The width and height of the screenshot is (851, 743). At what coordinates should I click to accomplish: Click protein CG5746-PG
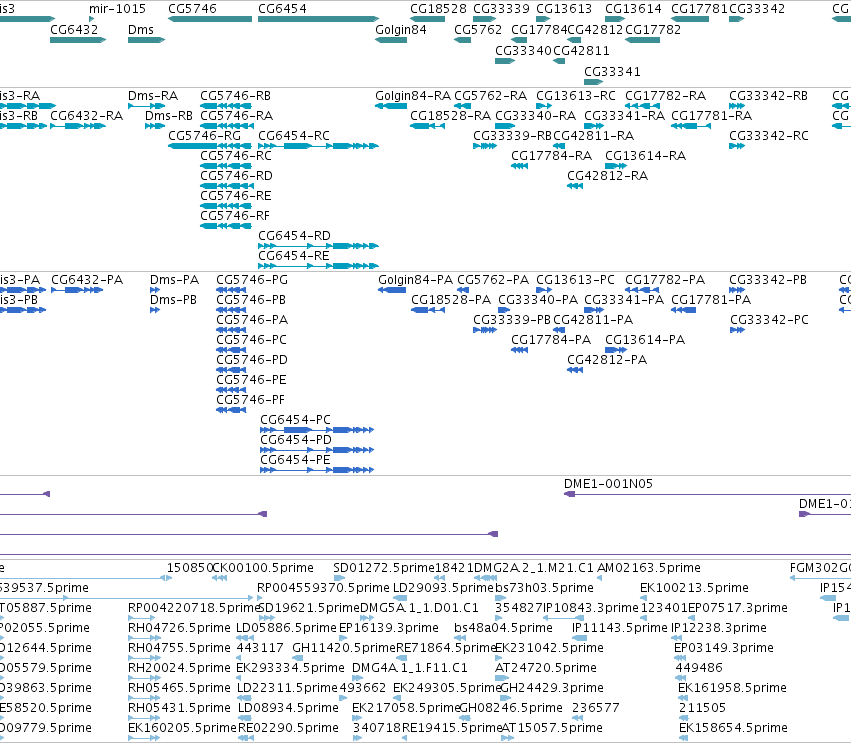231,290
